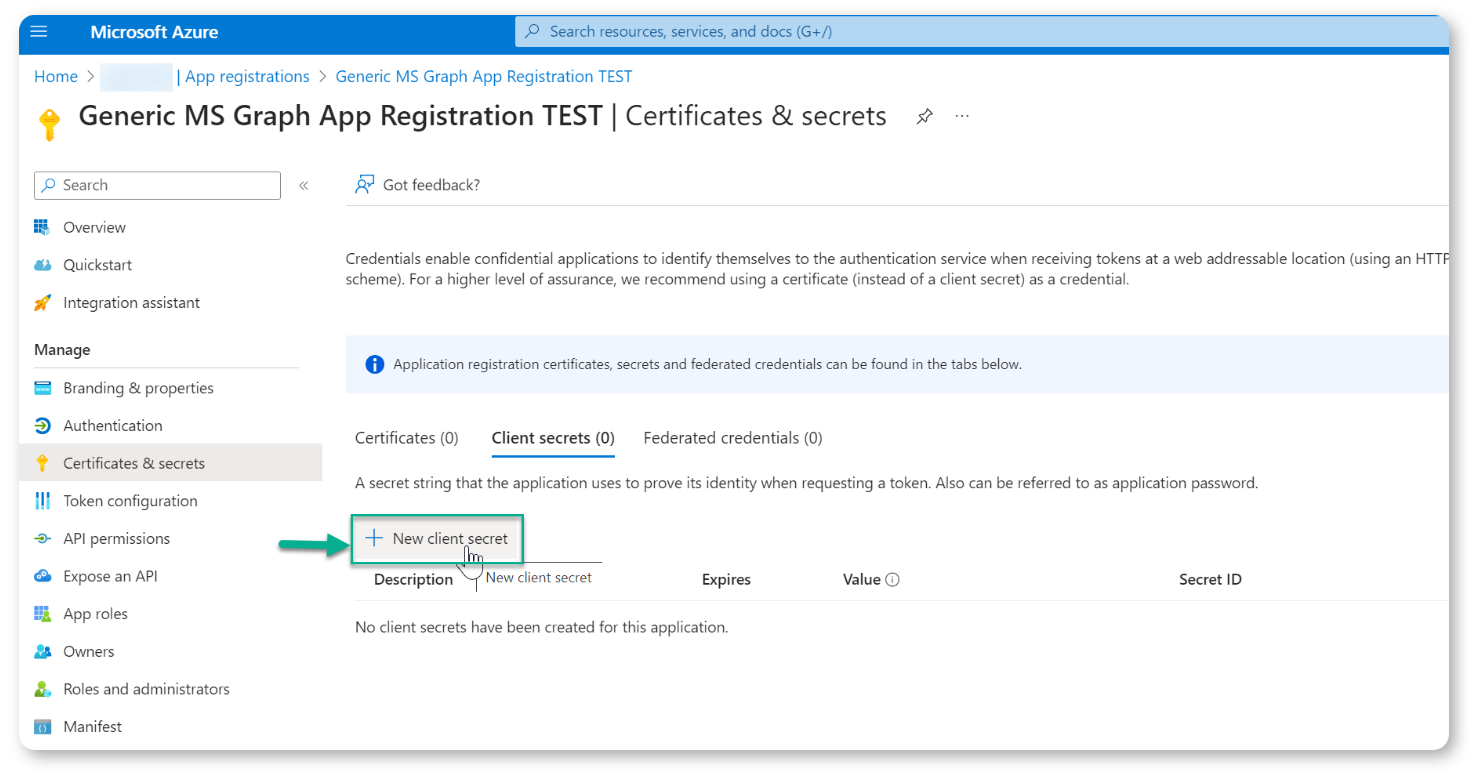
Task: Click the Value column header
Action: (862, 580)
